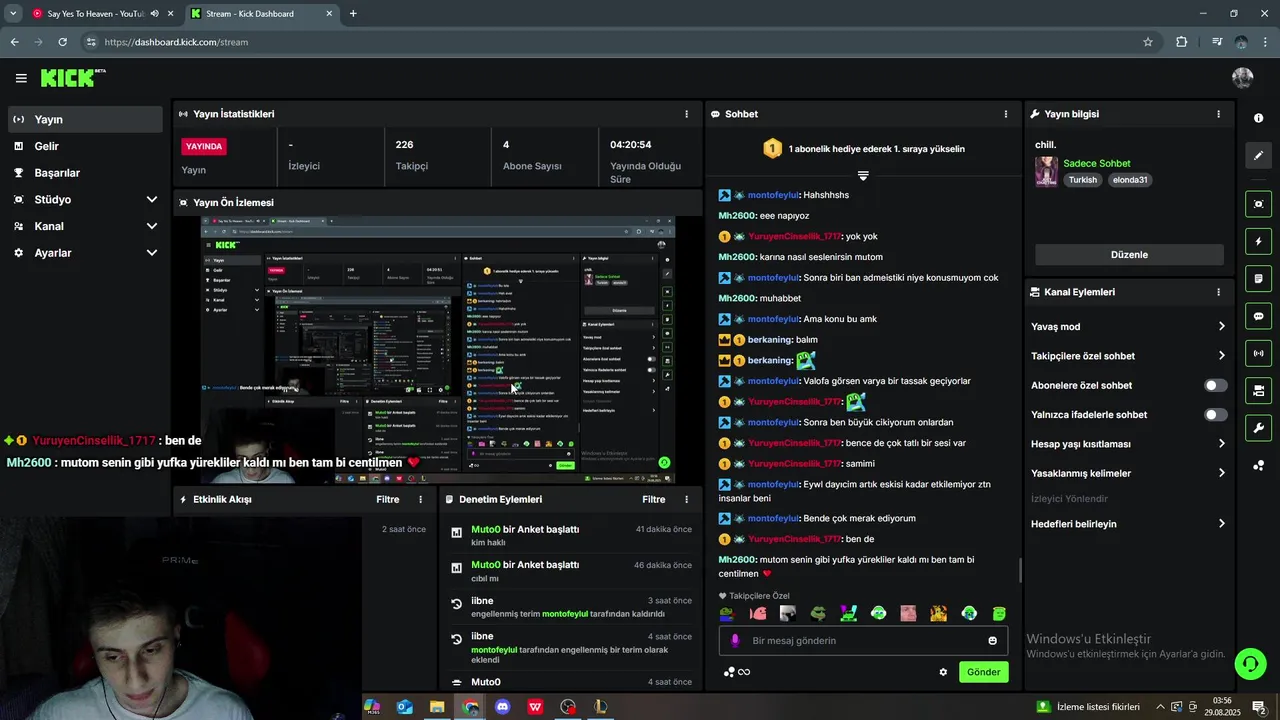Open the profile avatar in the Kick header
This screenshot has height=720, width=1280.
click(x=1243, y=78)
